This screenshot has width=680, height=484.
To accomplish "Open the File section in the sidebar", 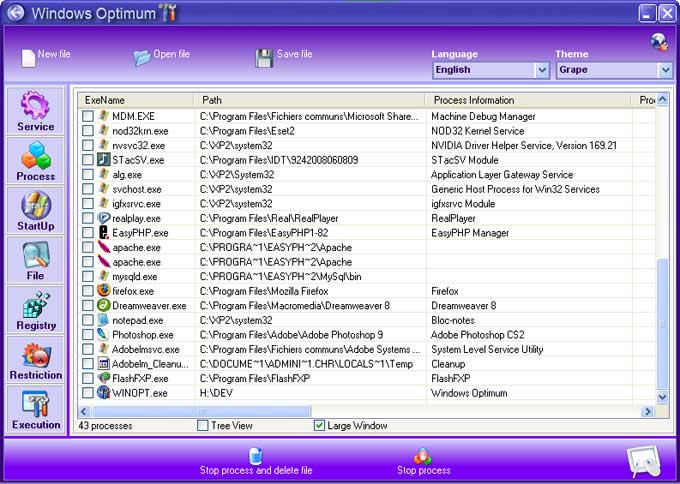I will pyautogui.click(x=36, y=260).
